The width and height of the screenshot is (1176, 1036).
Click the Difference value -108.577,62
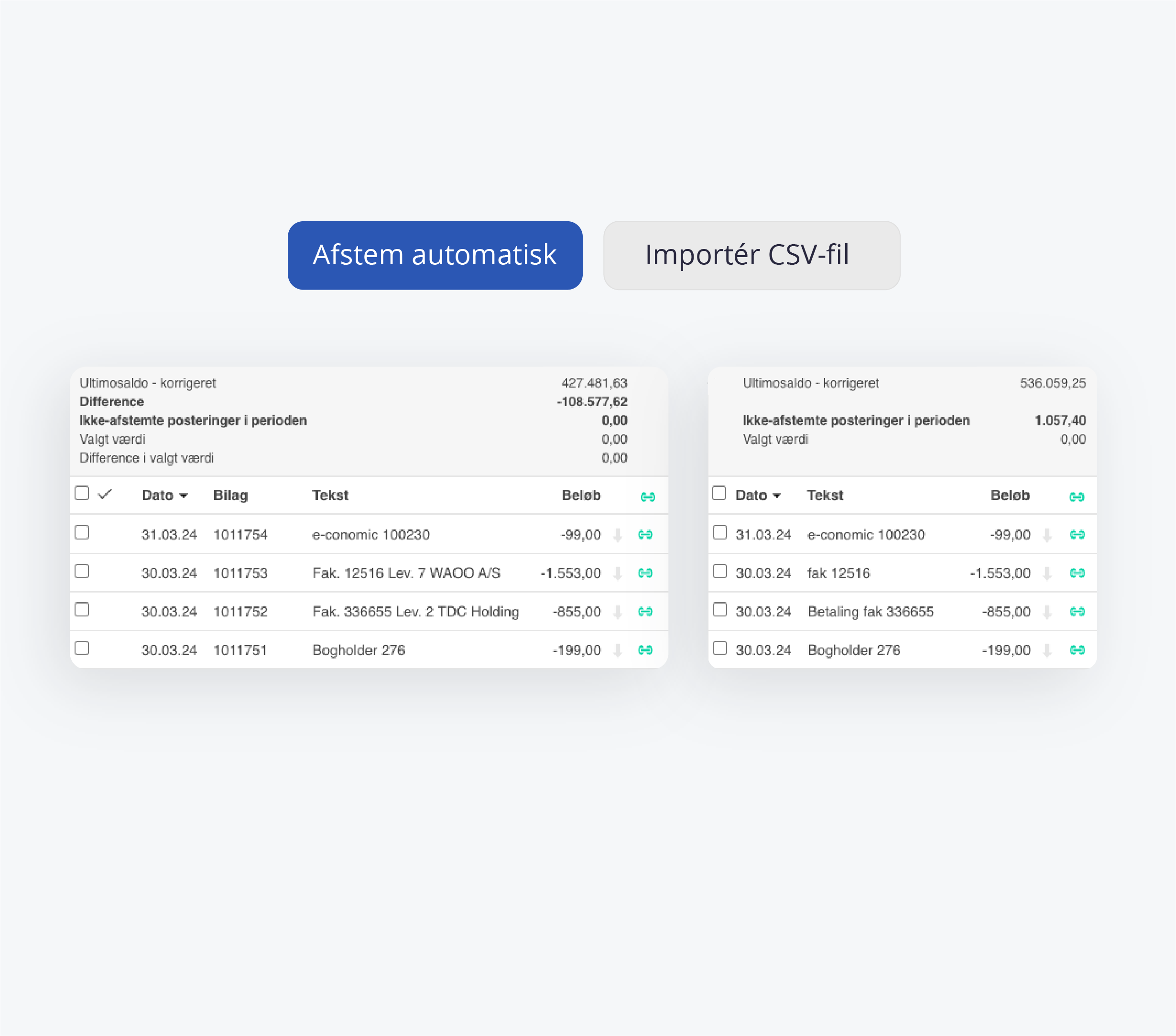[592, 402]
